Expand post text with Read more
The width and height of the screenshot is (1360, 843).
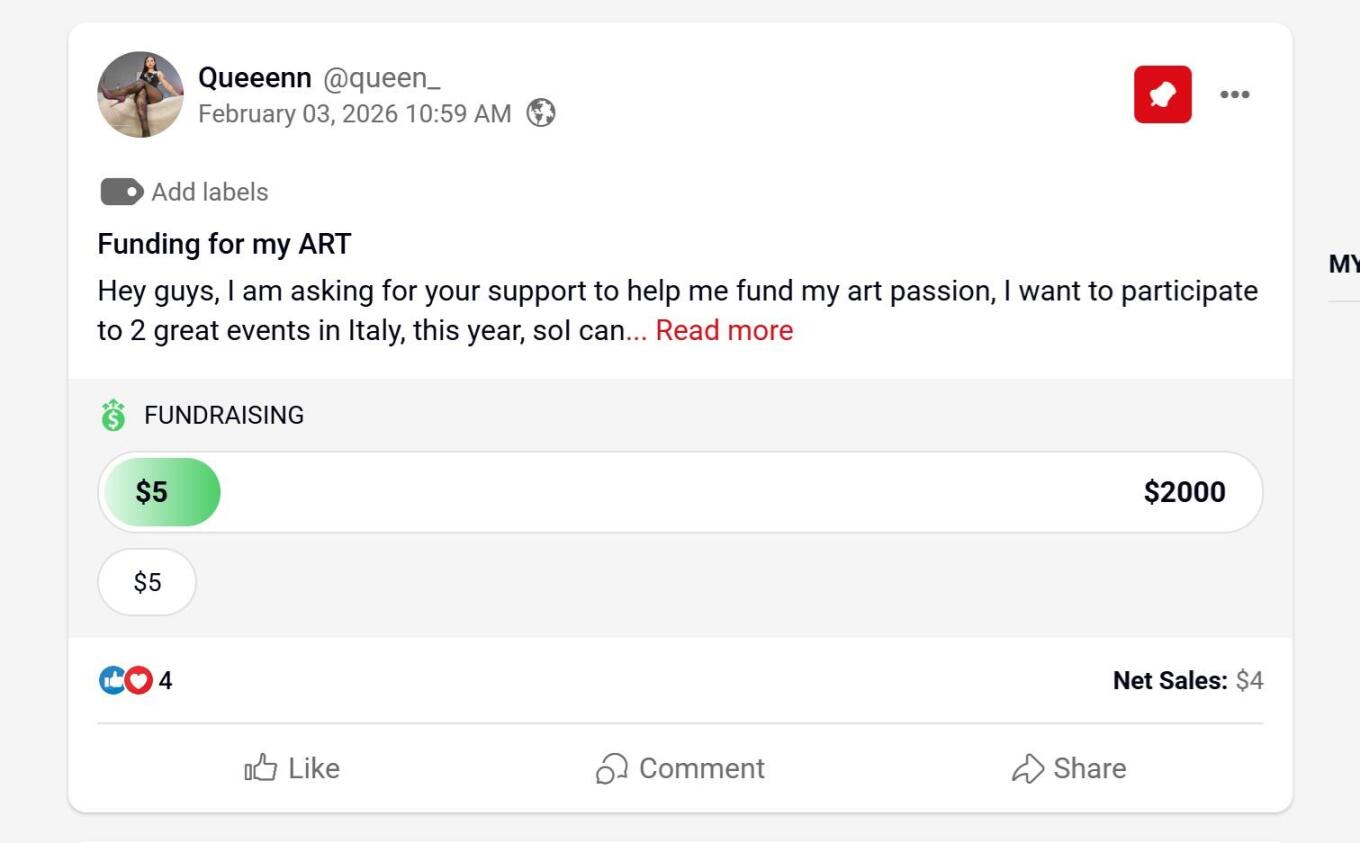coord(723,331)
